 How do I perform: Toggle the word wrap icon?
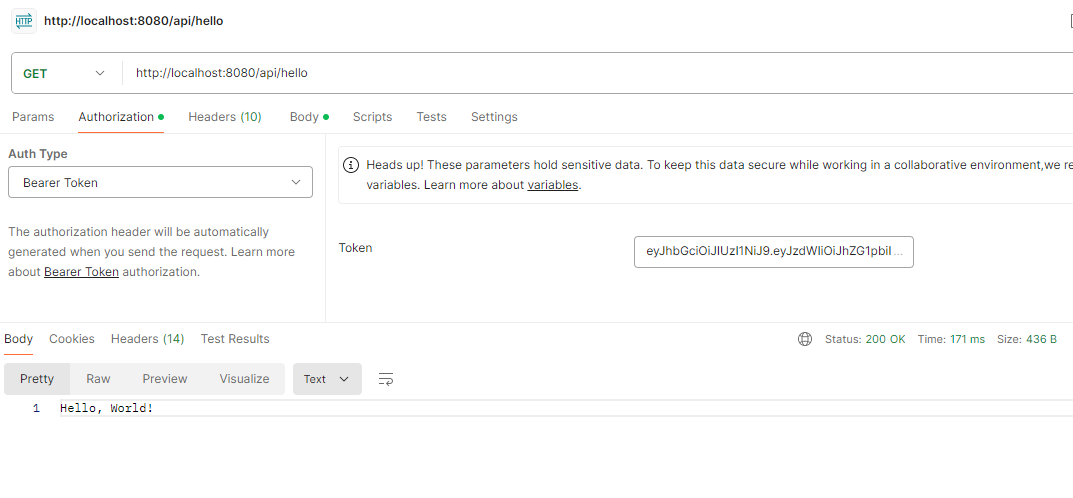click(x=386, y=379)
